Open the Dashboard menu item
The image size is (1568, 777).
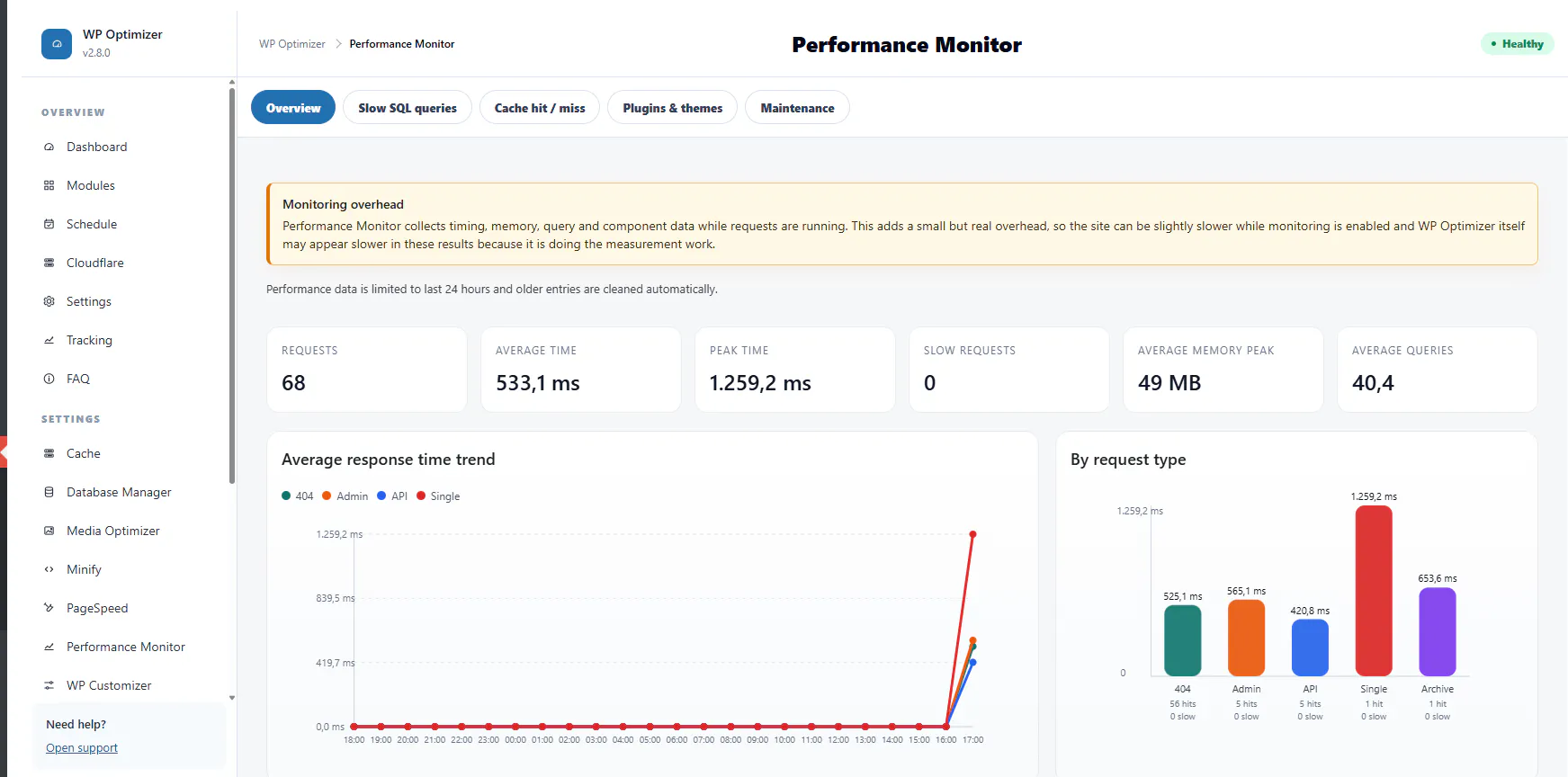click(x=96, y=147)
